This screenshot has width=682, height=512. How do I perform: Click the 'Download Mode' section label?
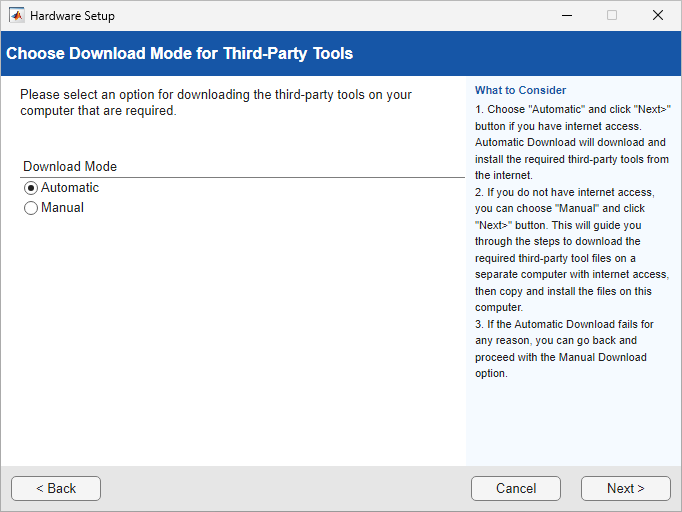coord(70,167)
